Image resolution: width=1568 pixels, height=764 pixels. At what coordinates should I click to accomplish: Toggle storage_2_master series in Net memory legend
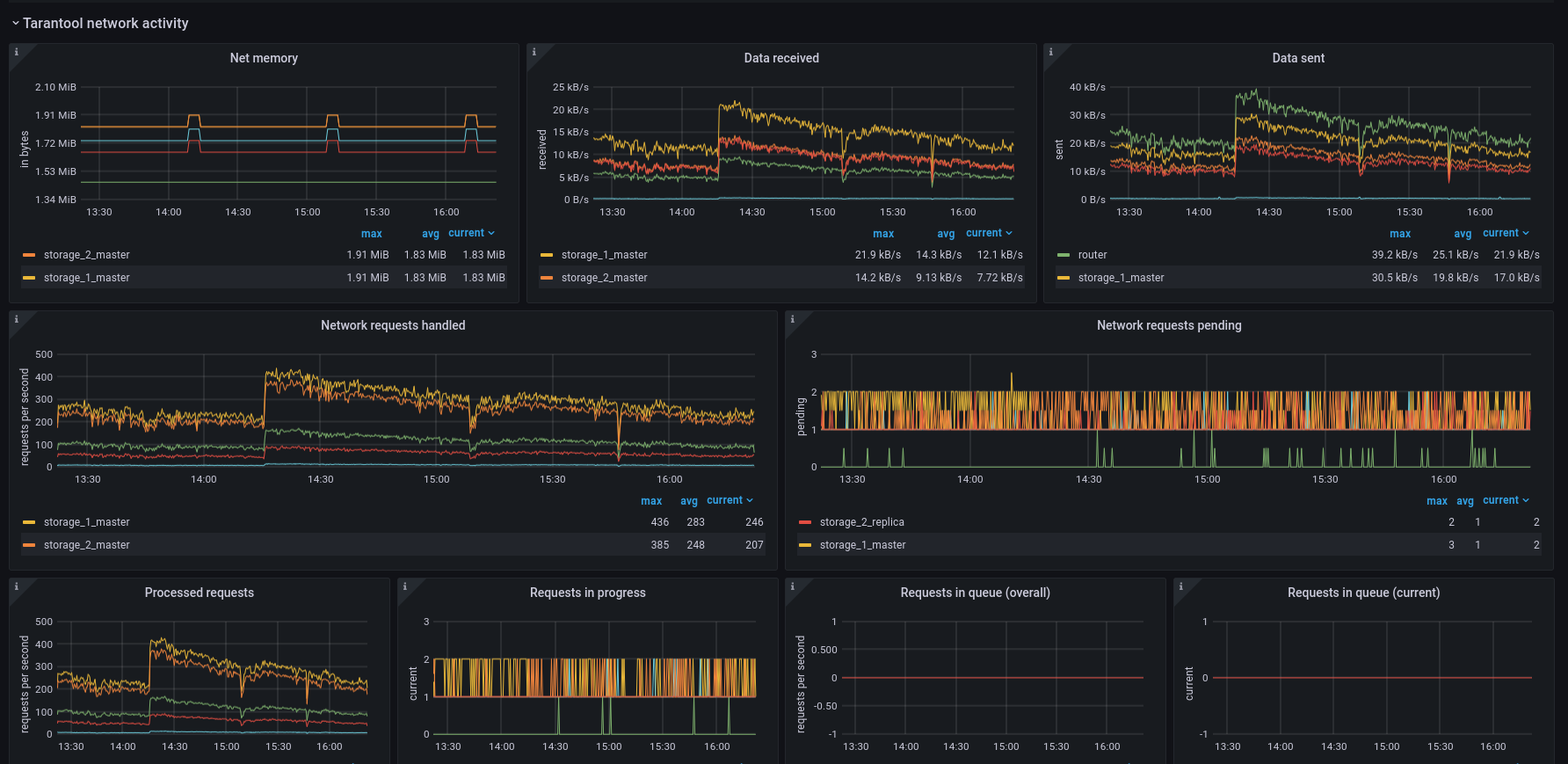[87, 255]
